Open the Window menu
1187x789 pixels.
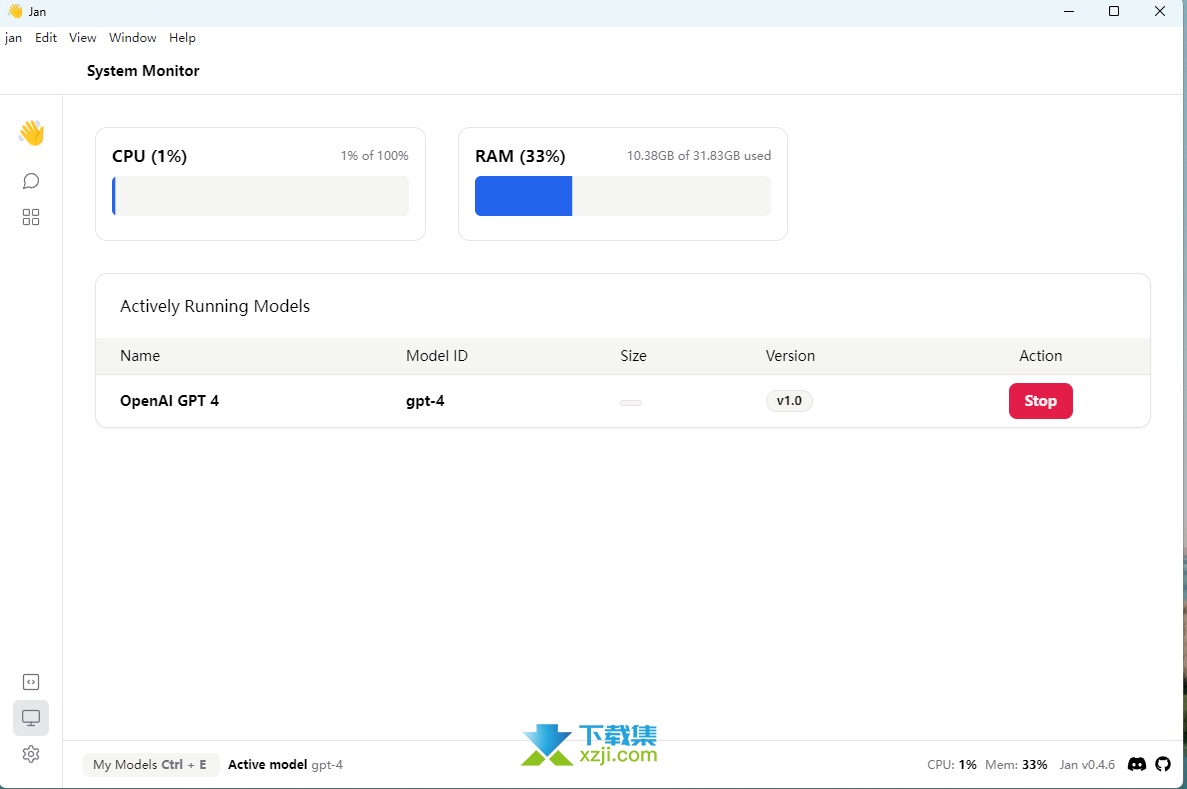pos(132,38)
